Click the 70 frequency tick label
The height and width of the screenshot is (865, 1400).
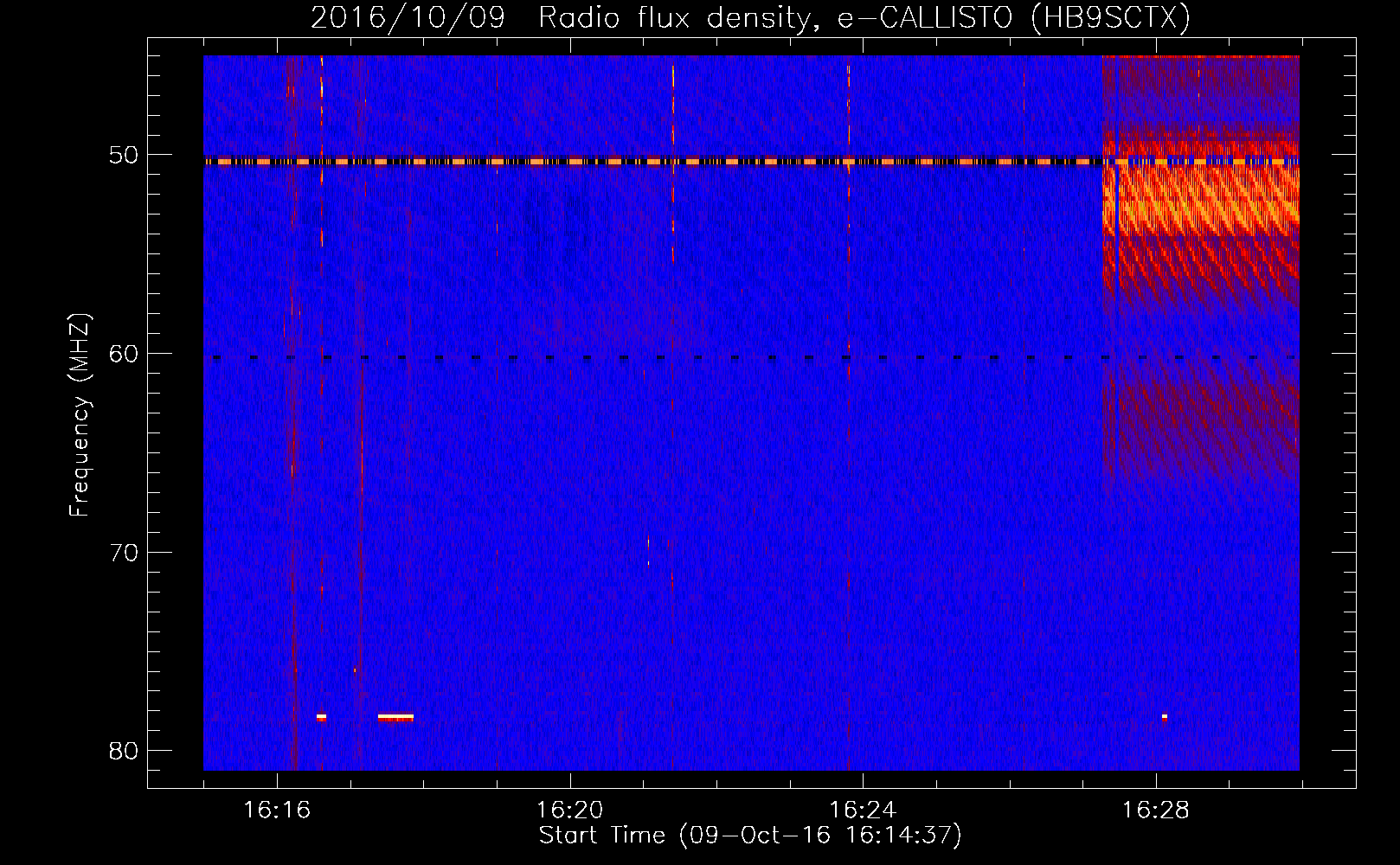pyautogui.click(x=124, y=552)
